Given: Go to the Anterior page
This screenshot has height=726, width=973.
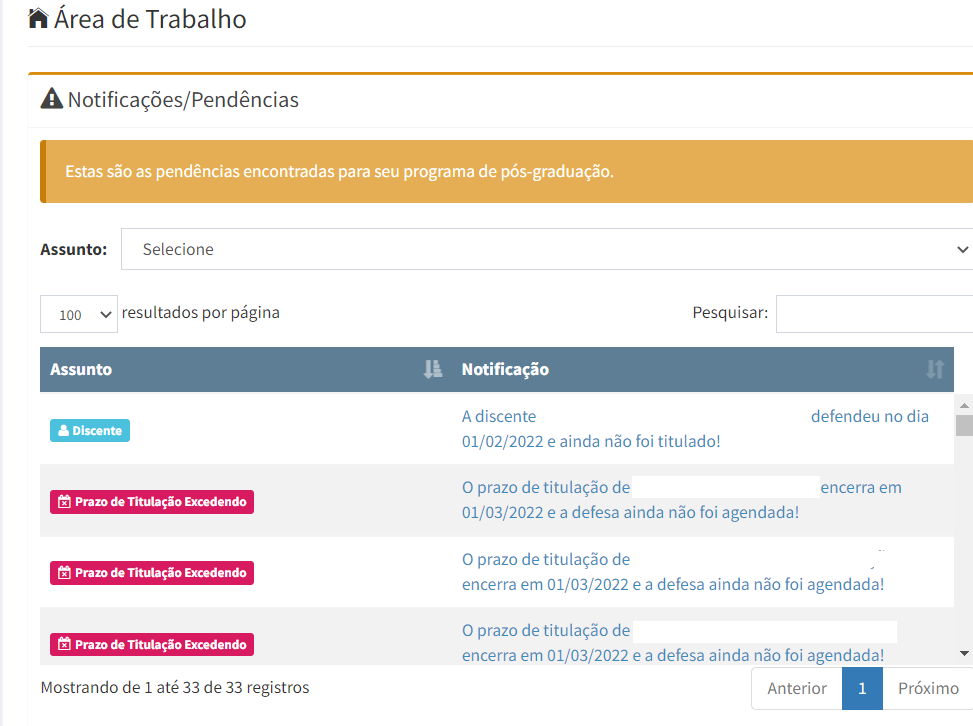Looking at the screenshot, I should coord(796,688).
